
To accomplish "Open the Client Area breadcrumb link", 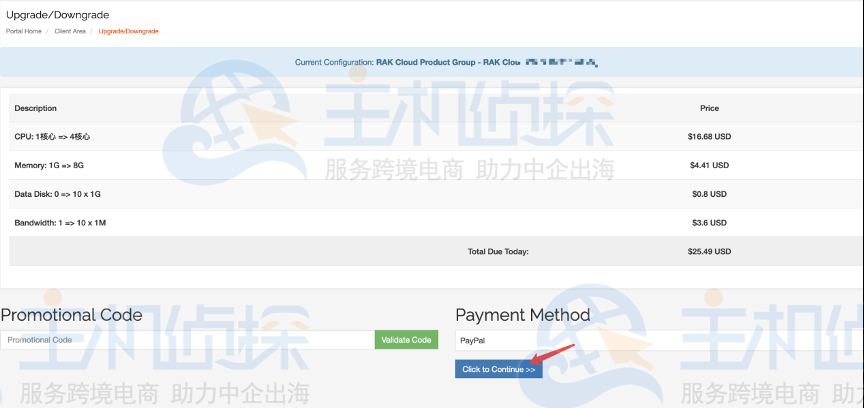I will coord(70,31).
